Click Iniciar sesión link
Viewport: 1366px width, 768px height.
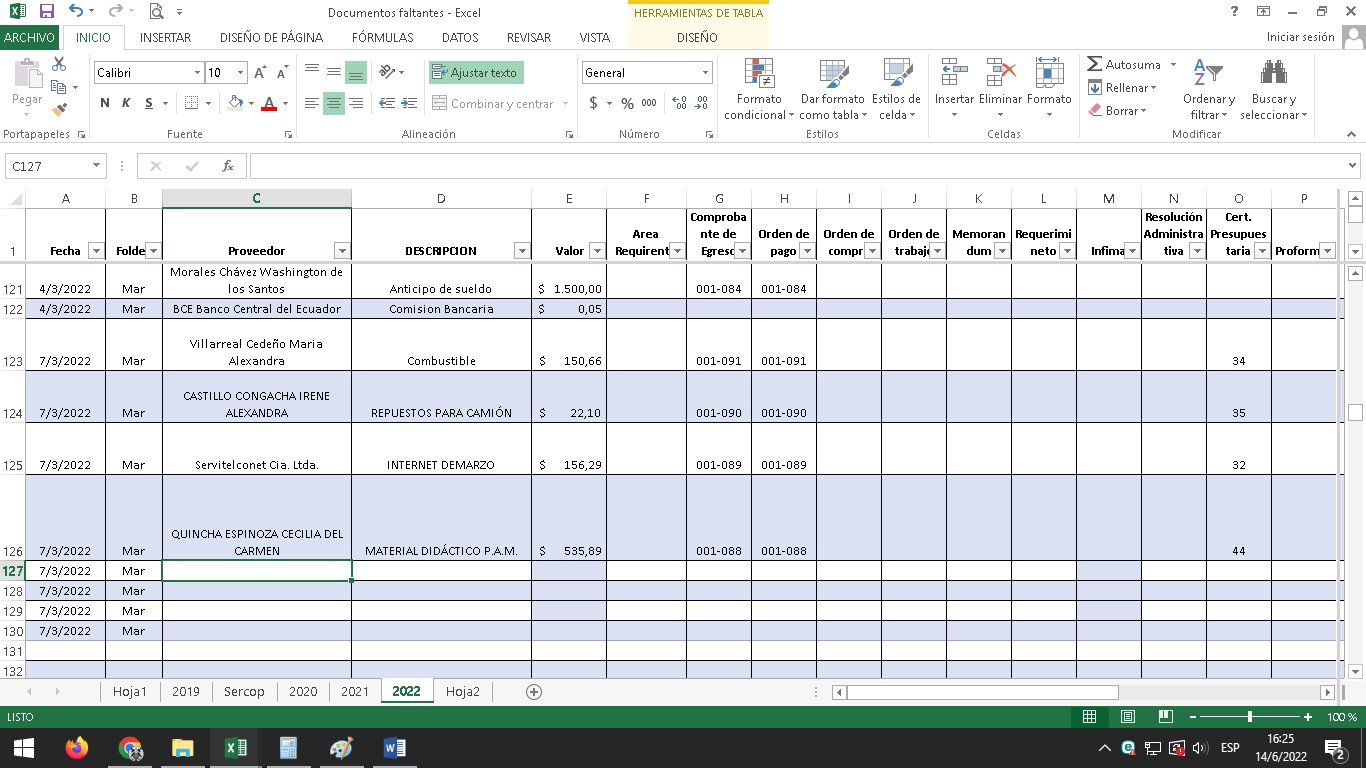pos(1300,37)
